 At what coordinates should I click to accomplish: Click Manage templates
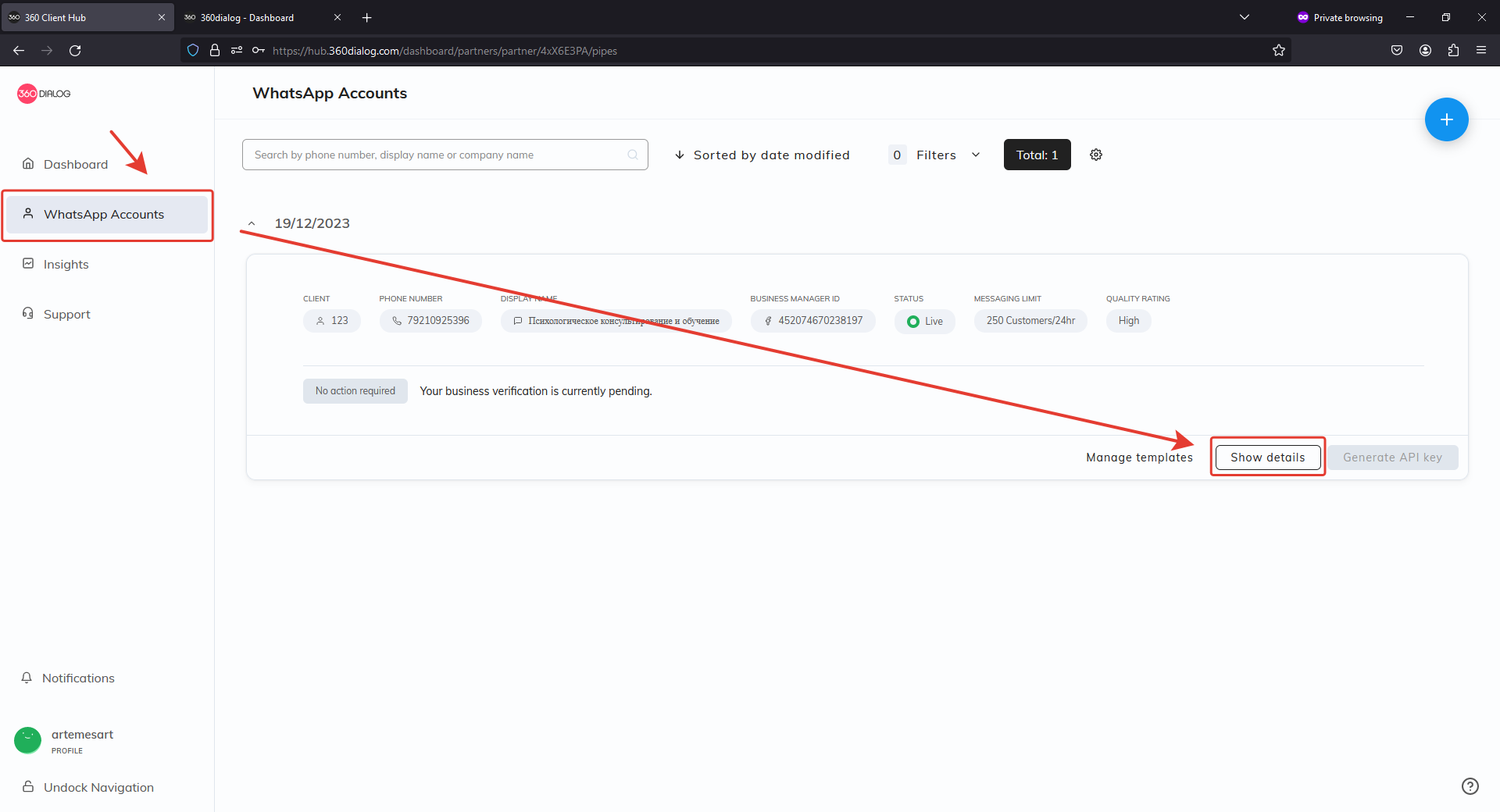(1140, 458)
